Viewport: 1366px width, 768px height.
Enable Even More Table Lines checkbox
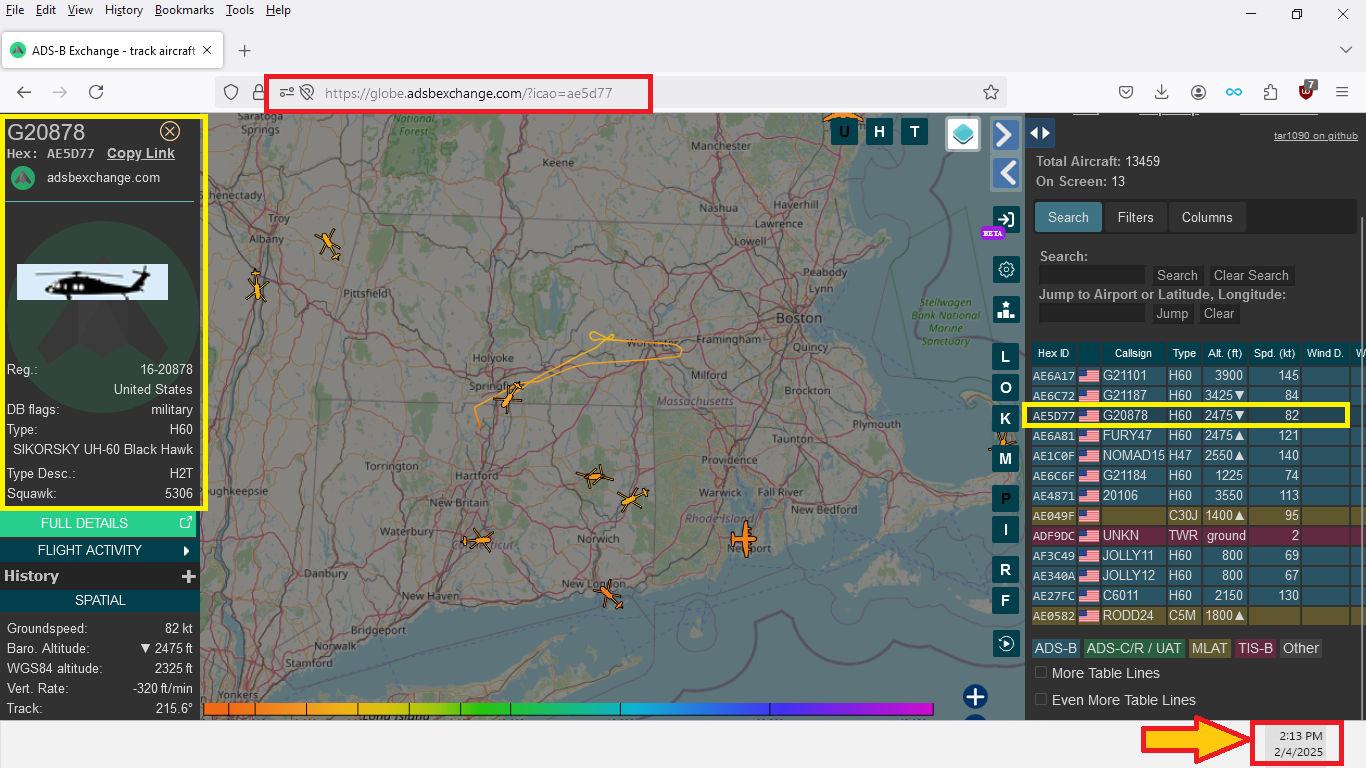[x=1041, y=700]
